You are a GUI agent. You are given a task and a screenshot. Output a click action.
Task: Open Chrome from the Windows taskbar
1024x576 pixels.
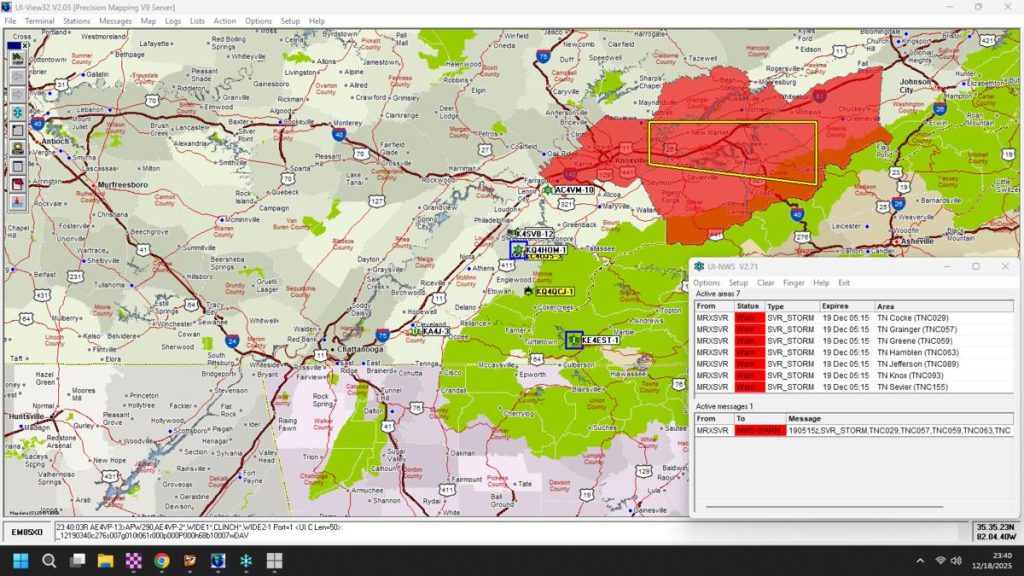161,560
